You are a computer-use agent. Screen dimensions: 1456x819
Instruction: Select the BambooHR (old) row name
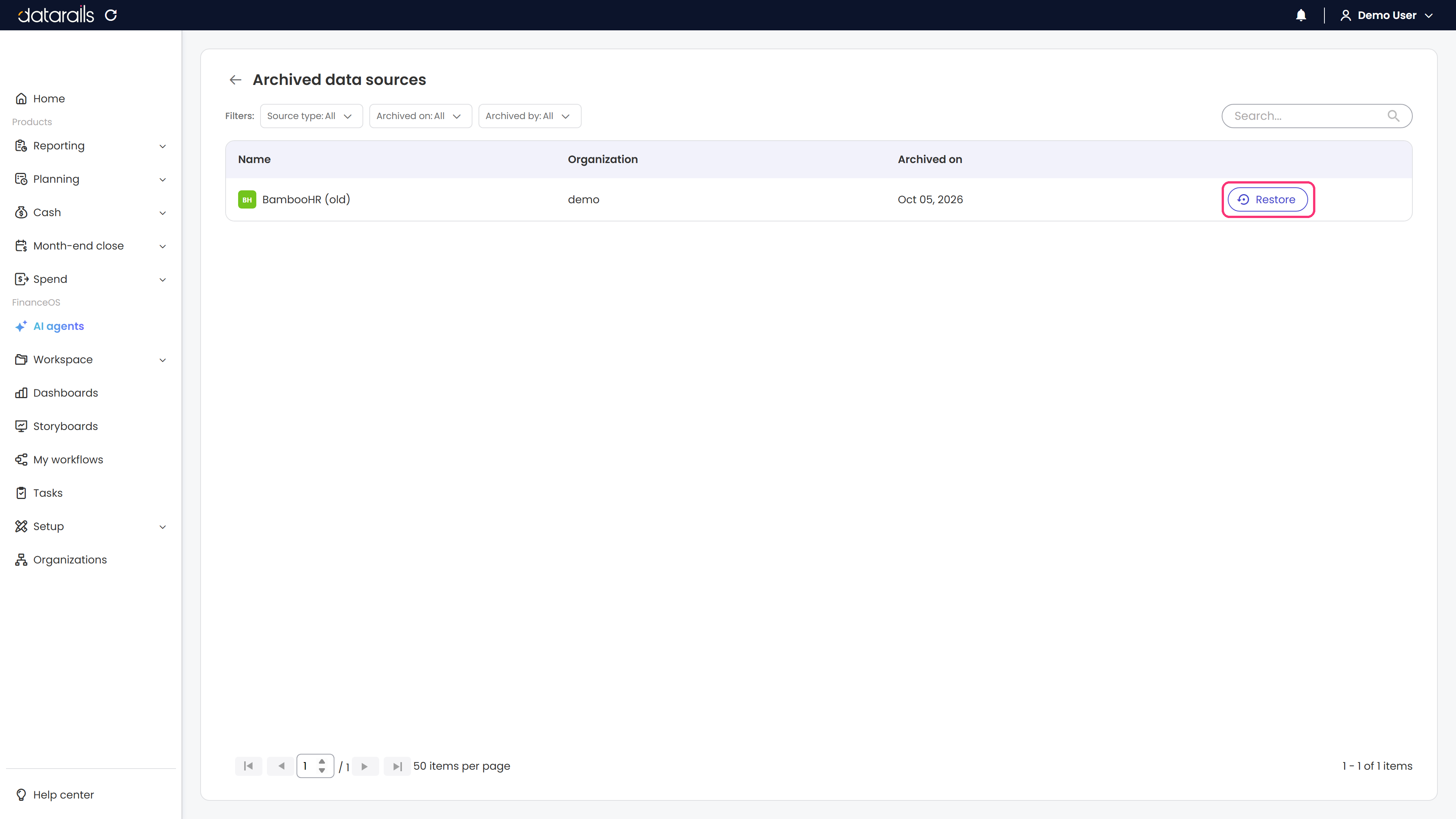coord(306,199)
